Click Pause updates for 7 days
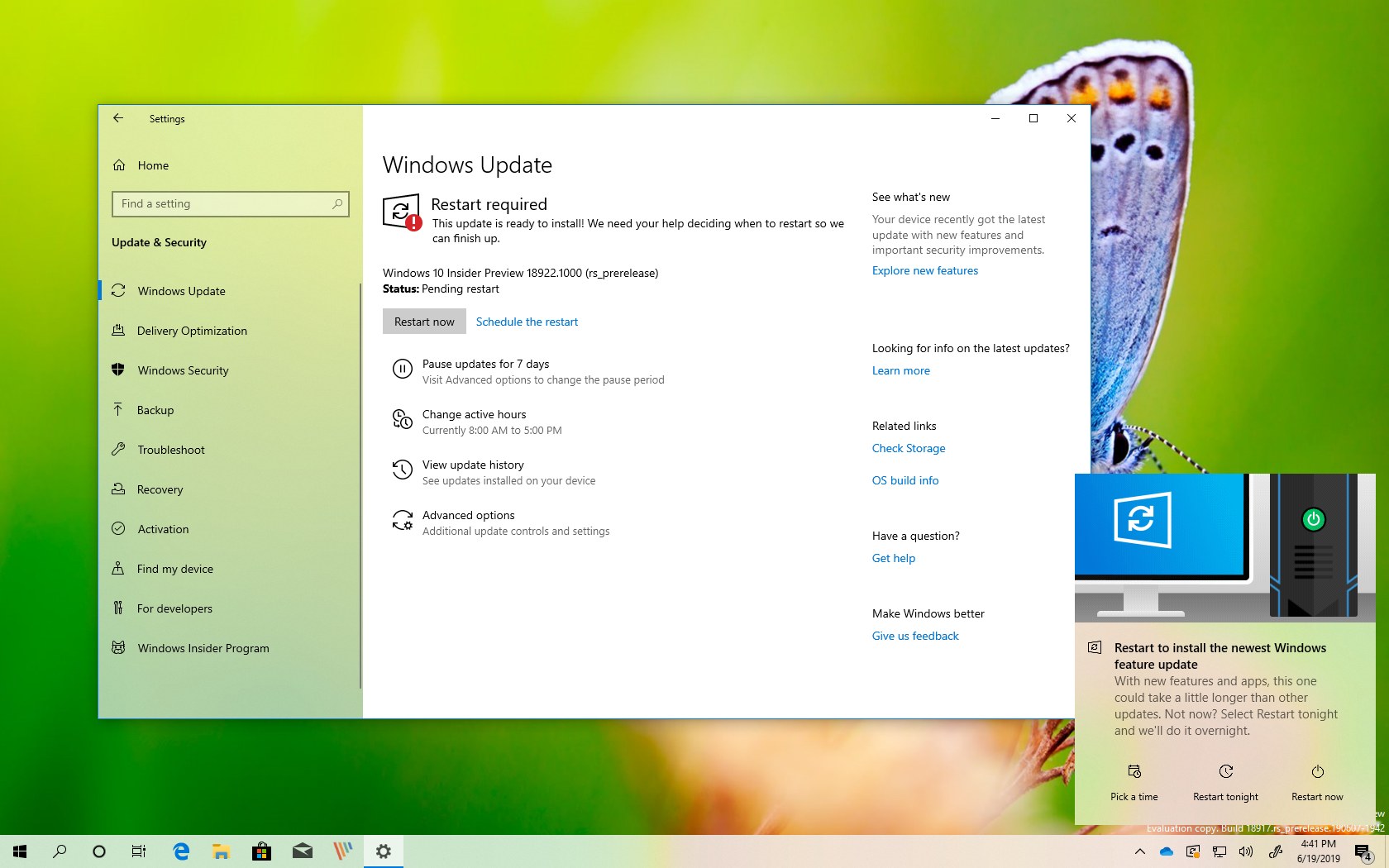 (486, 364)
